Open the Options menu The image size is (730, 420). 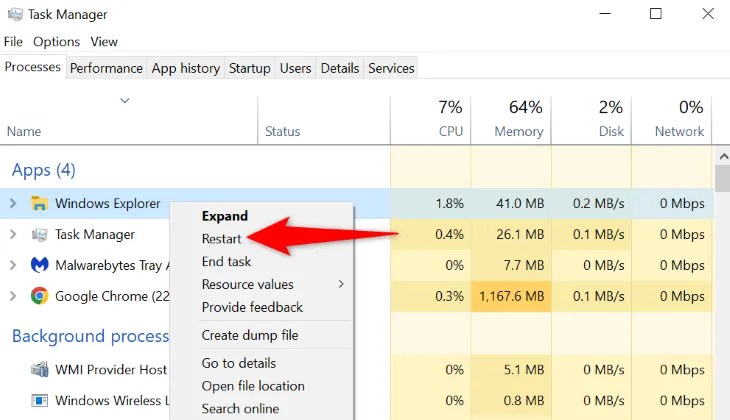56,42
